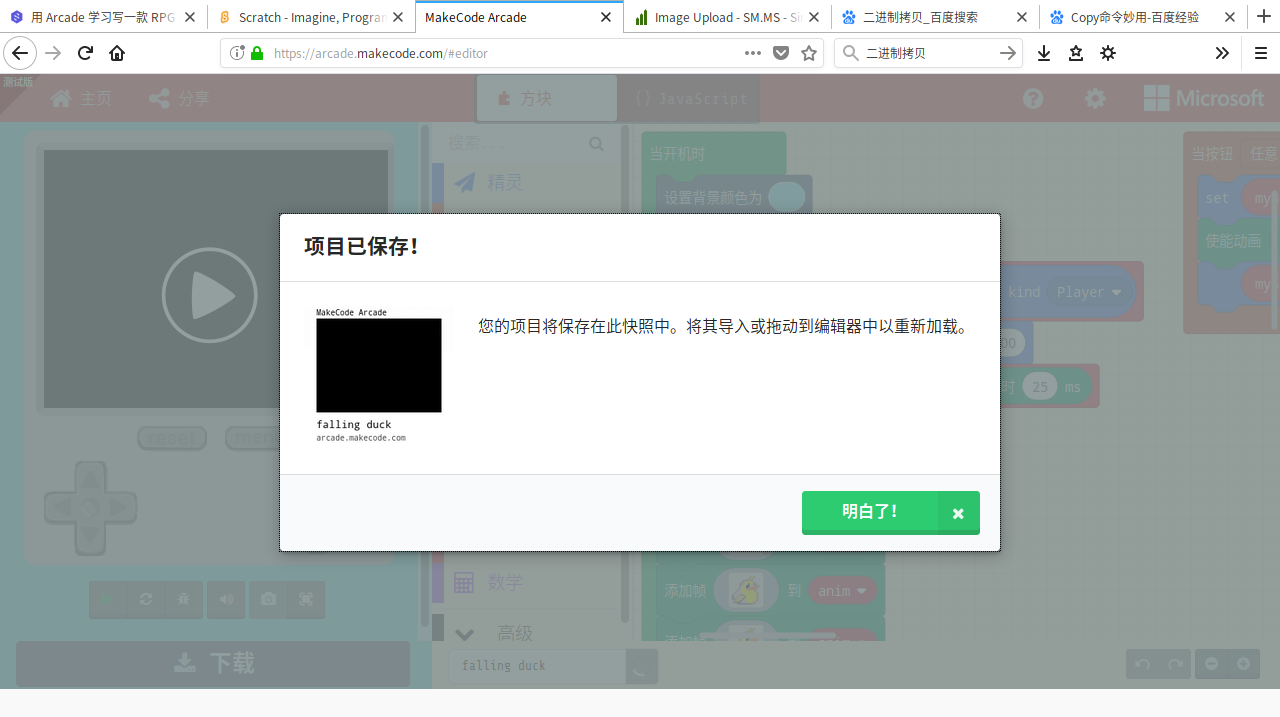Image resolution: width=1280 pixels, height=717 pixels.
Task: Switch to the 用 Arcade 学习写一款 RPG tab
Action: pos(103,17)
